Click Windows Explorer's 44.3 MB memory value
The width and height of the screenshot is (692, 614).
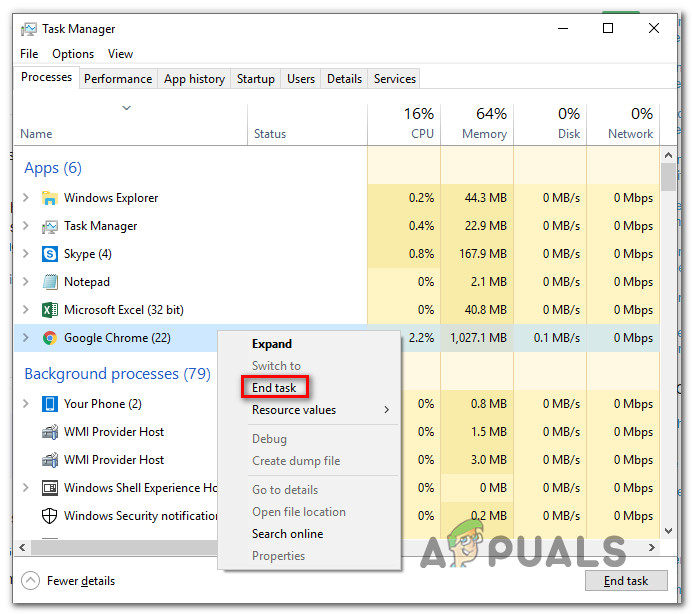pos(485,198)
